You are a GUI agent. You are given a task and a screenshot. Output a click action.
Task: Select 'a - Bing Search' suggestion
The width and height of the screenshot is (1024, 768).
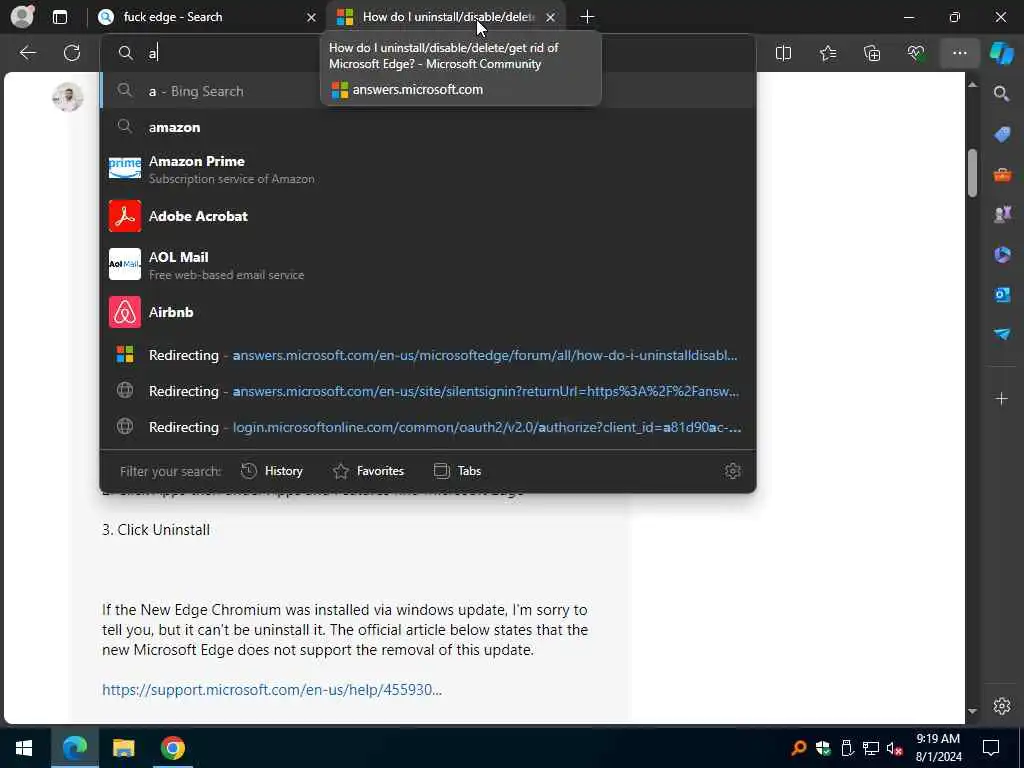click(428, 91)
